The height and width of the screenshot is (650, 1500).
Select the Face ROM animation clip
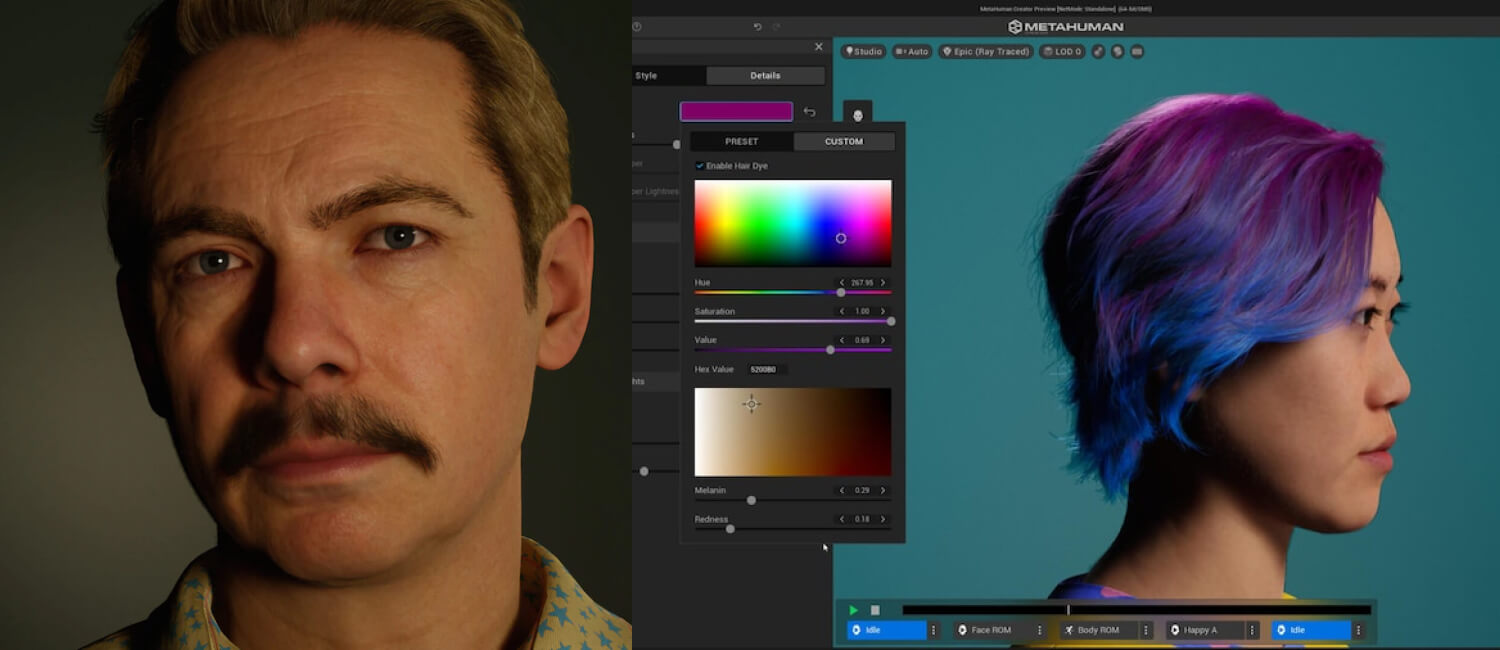click(991, 630)
